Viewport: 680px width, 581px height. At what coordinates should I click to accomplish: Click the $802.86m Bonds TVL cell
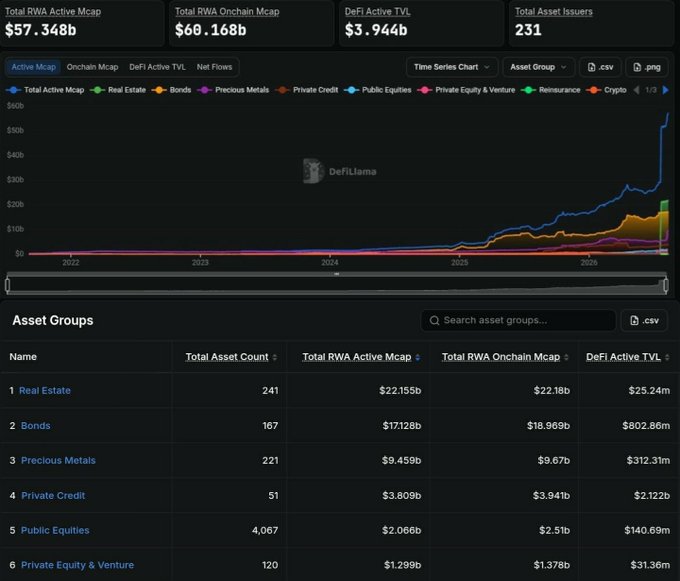[x=646, y=426]
